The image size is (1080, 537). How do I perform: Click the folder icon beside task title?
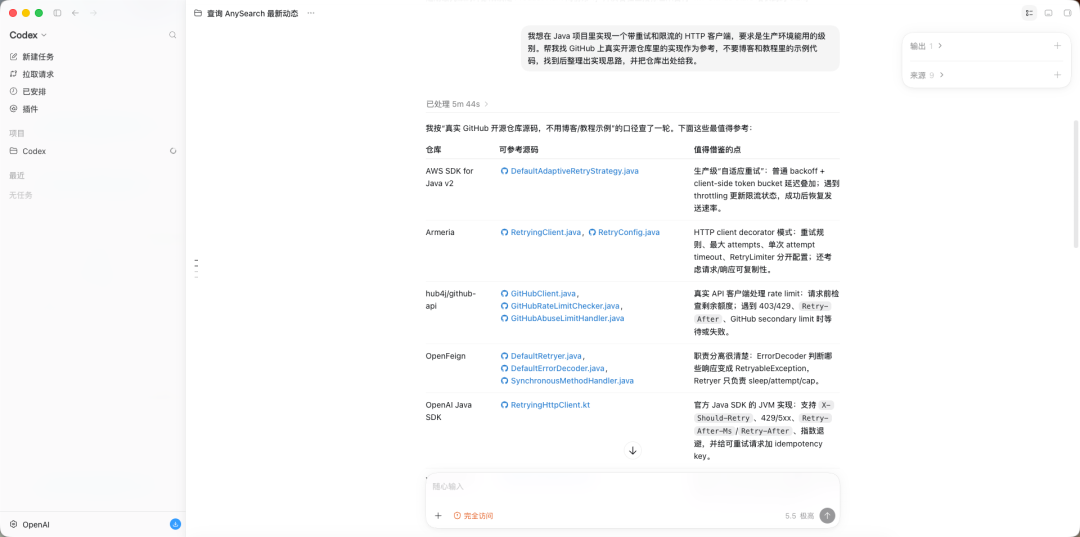click(198, 13)
